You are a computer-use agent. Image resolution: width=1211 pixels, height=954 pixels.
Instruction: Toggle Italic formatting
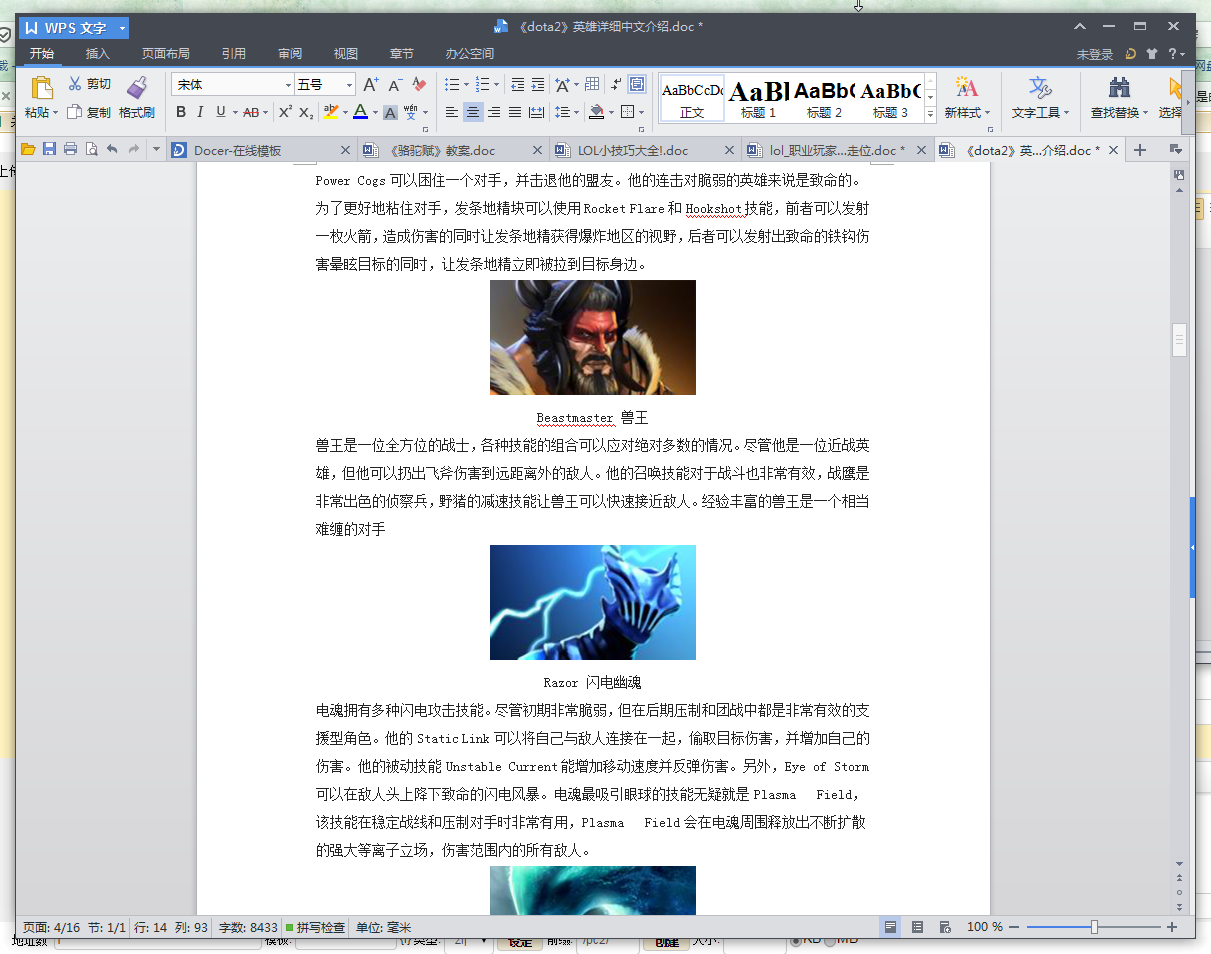coord(200,112)
